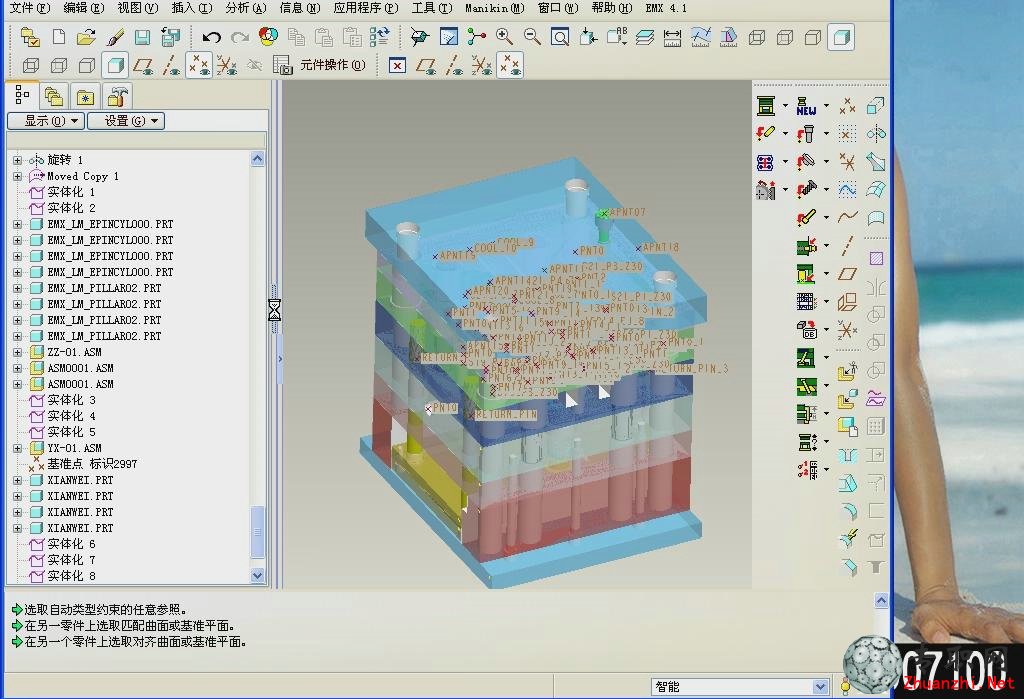The image size is (1024, 699).
Task: Open the 插入(I) menu
Action: [192, 8]
